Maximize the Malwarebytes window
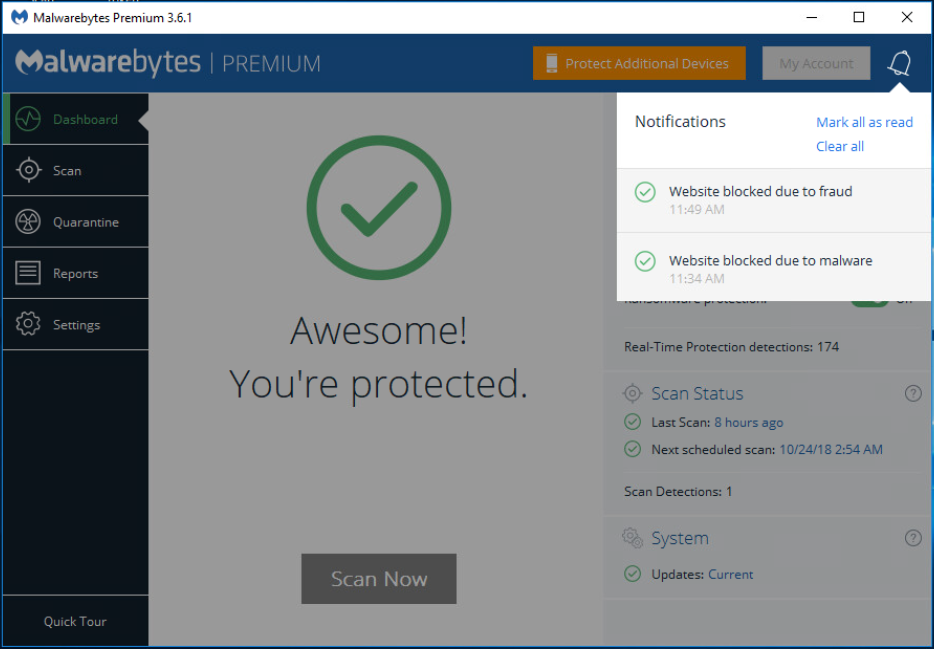The image size is (934, 649). [859, 17]
